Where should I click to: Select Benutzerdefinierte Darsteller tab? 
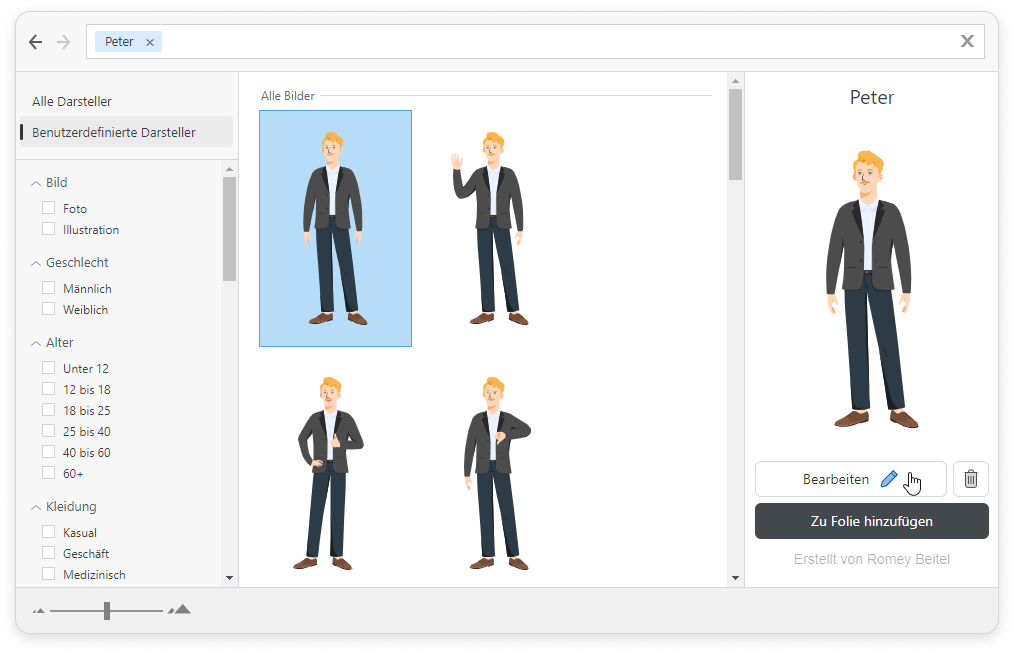click(114, 132)
